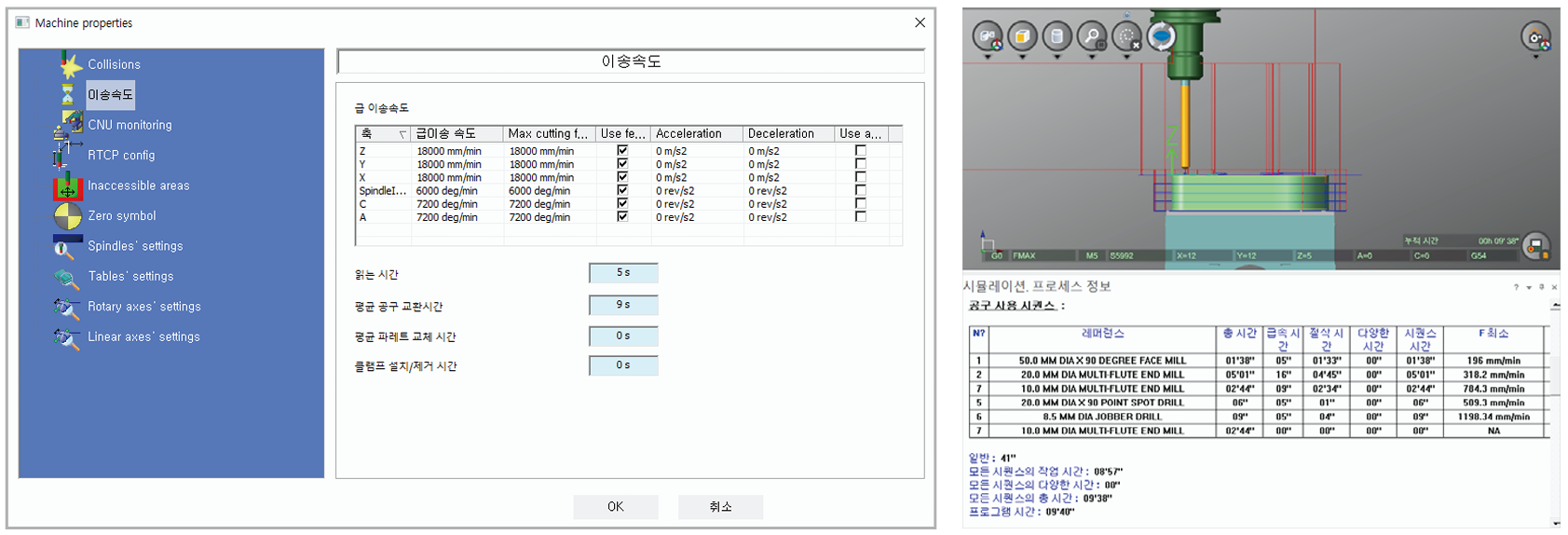The image size is (1568, 535).
Task: Close the Machine properties dialog
Action: (x=920, y=22)
